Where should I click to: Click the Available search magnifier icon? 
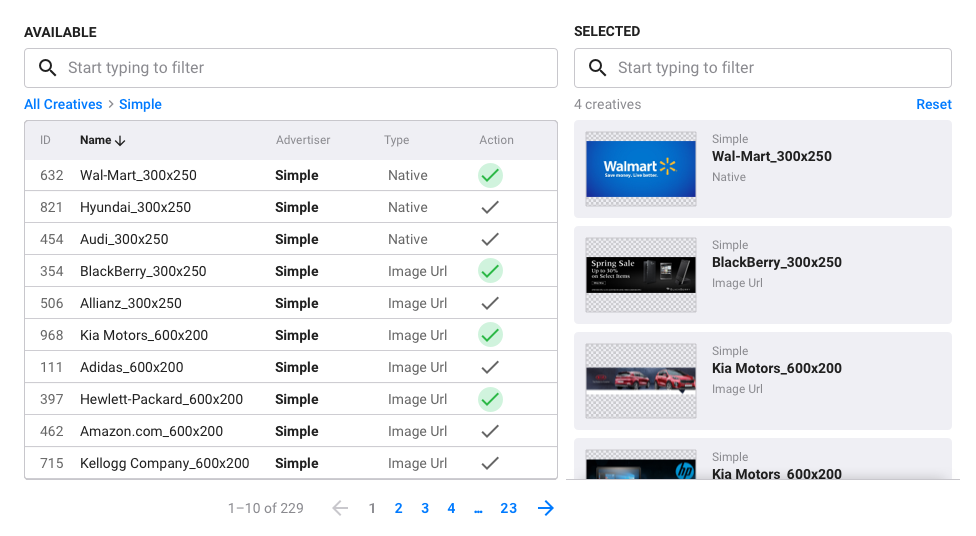pyautogui.click(x=47, y=68)
